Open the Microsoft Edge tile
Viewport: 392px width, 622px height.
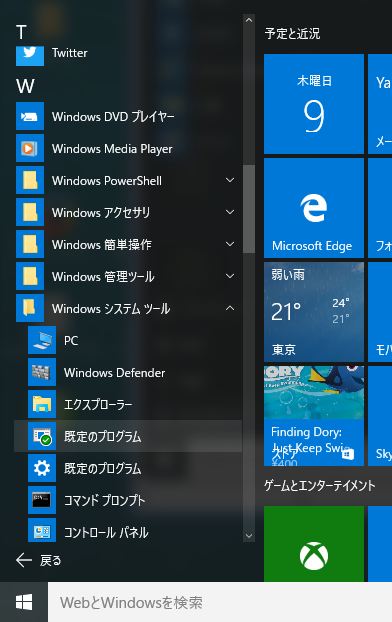click(x=314, y=208)
